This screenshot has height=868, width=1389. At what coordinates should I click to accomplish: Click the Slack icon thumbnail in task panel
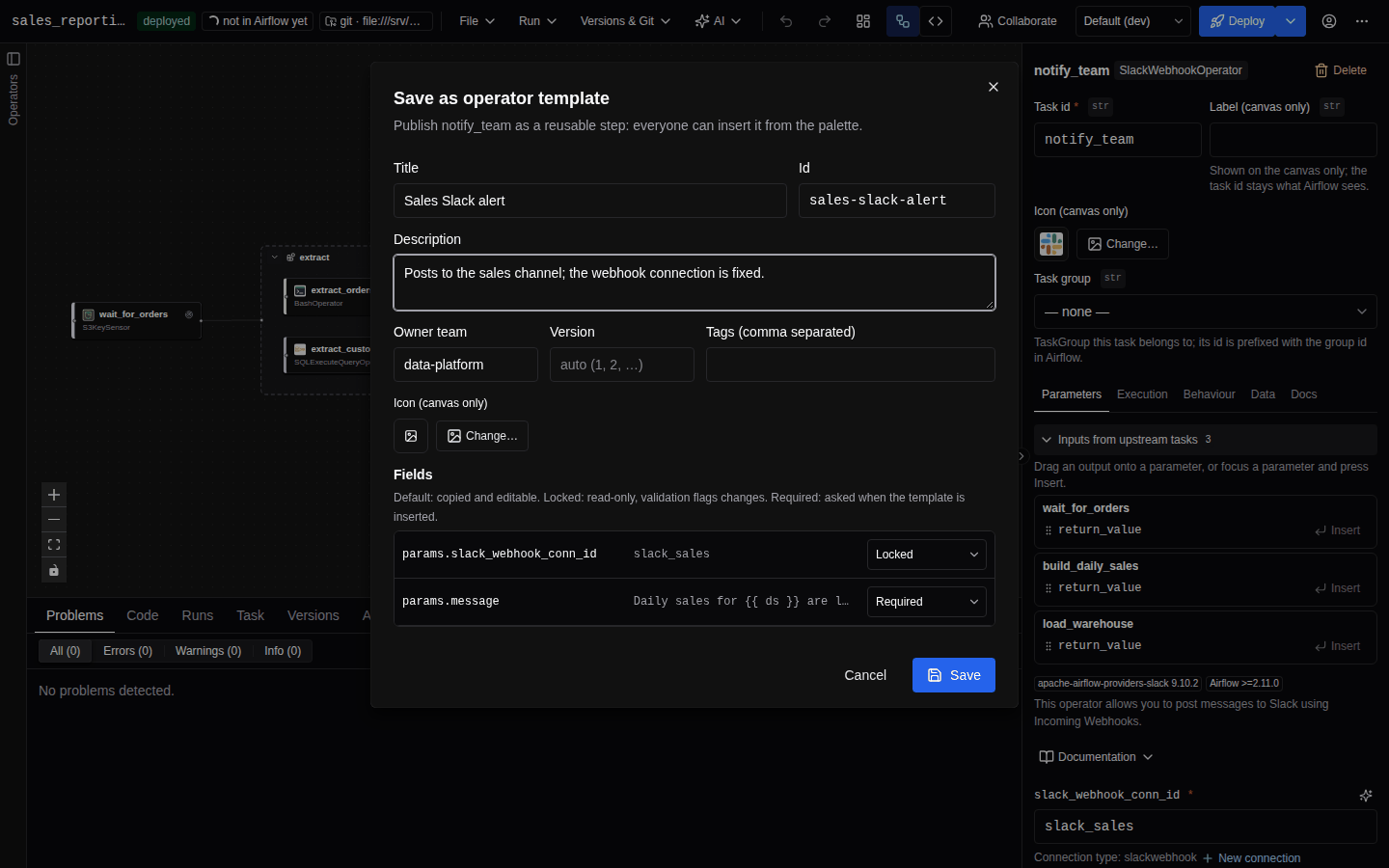(x=1051, y=244)
